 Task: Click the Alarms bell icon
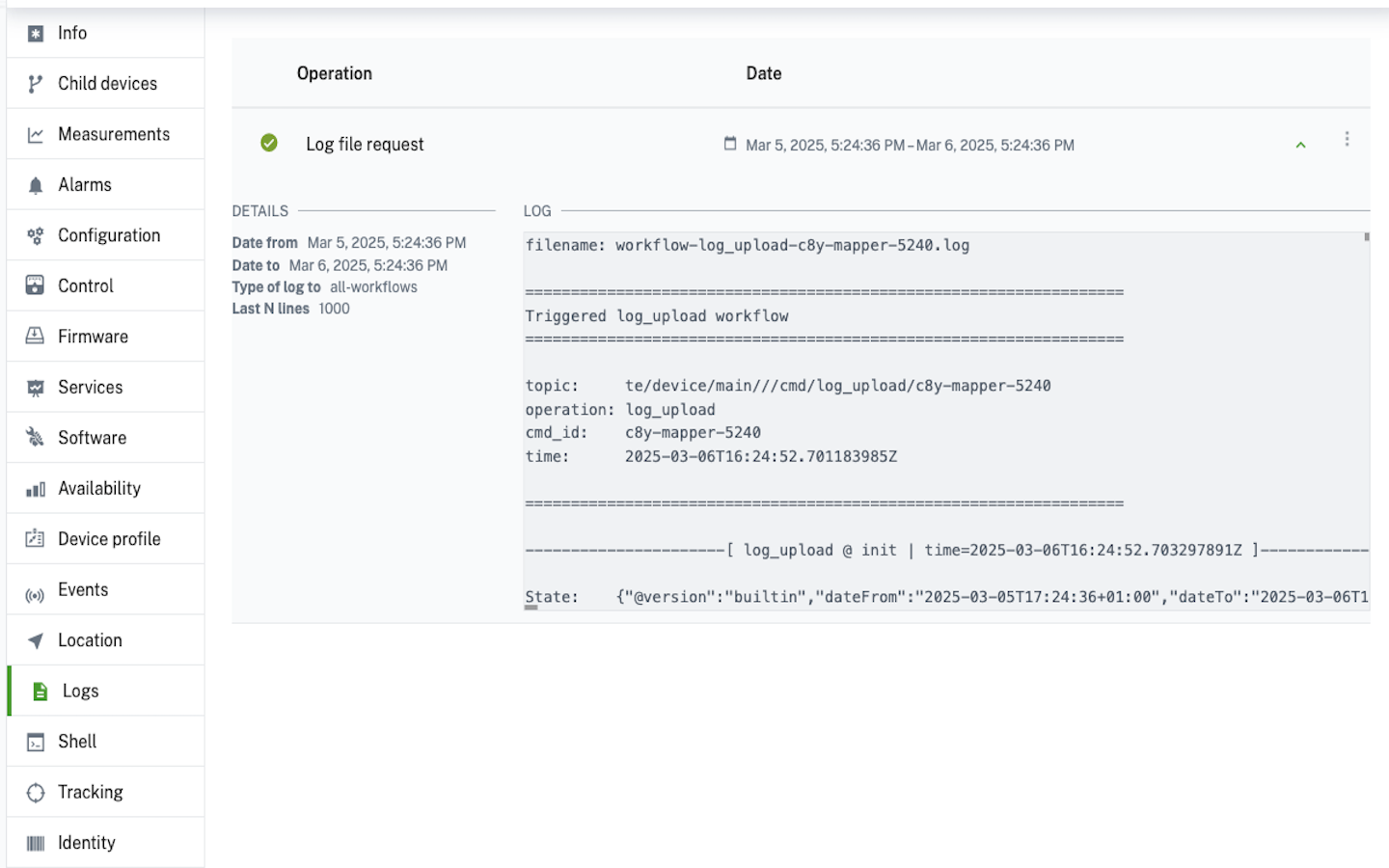[36, 185]
